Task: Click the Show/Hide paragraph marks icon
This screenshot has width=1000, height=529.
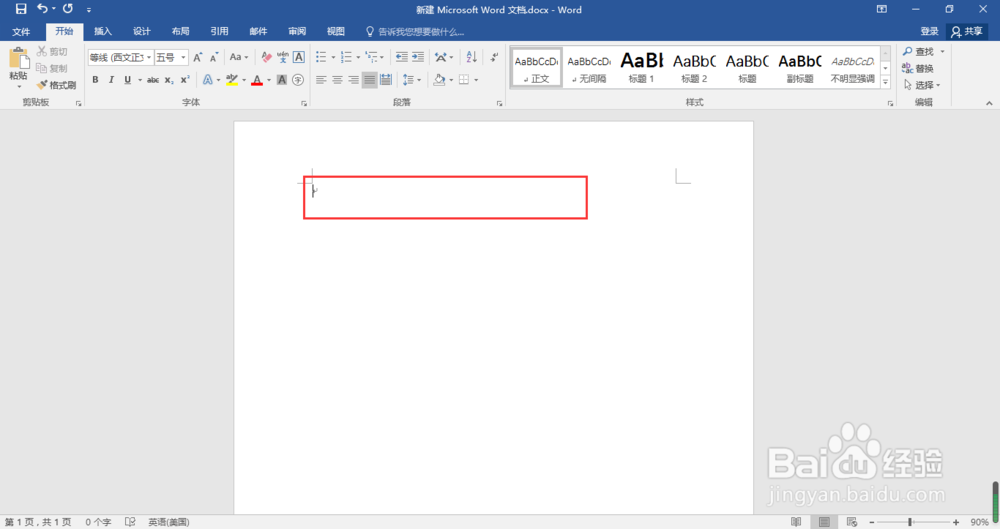Action: 494,57
